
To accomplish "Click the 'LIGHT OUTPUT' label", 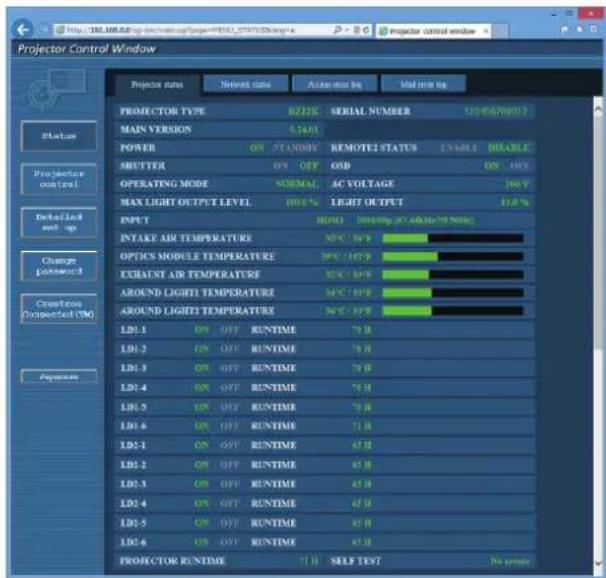I will pyautogui.click(x=367, y=202).
